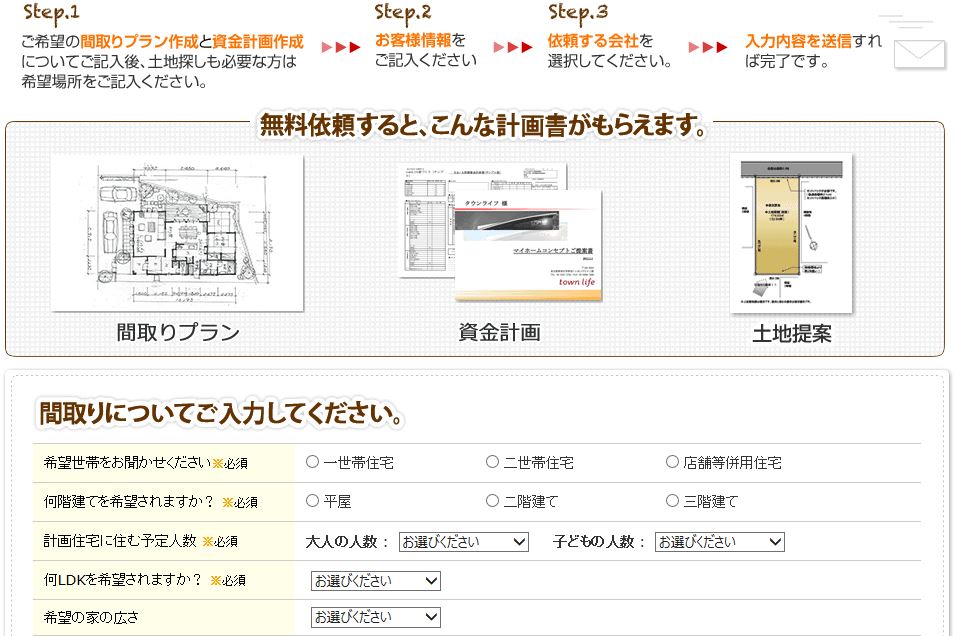Click 間取りについてご入力してください heading
The image size is (955, 636).
click(x=221, y=414)
